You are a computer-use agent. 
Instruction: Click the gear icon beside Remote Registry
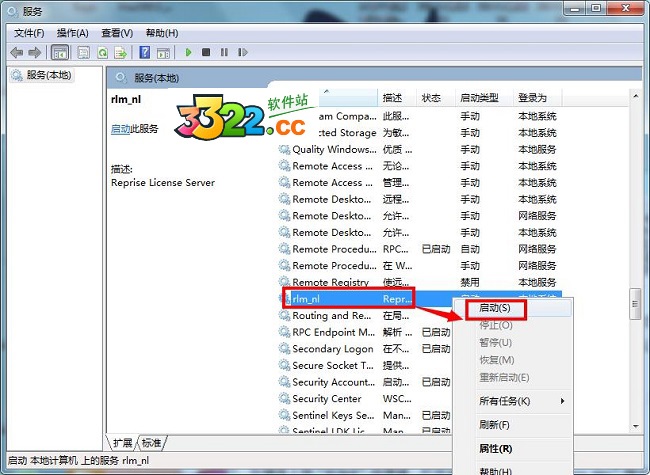click(x=284, y=282)
